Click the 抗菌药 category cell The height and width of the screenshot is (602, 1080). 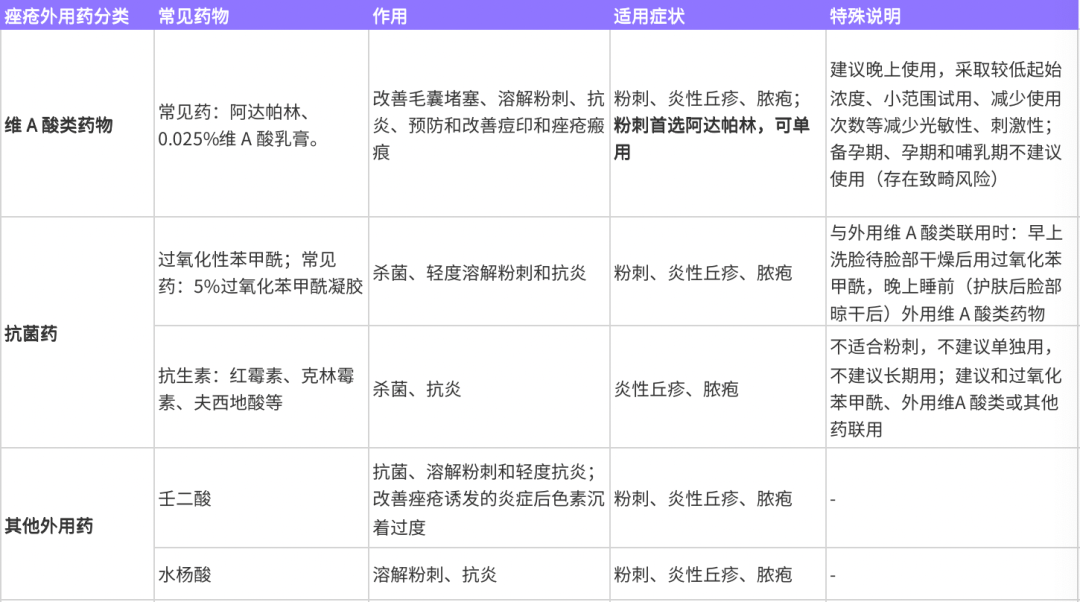(31, 334)
